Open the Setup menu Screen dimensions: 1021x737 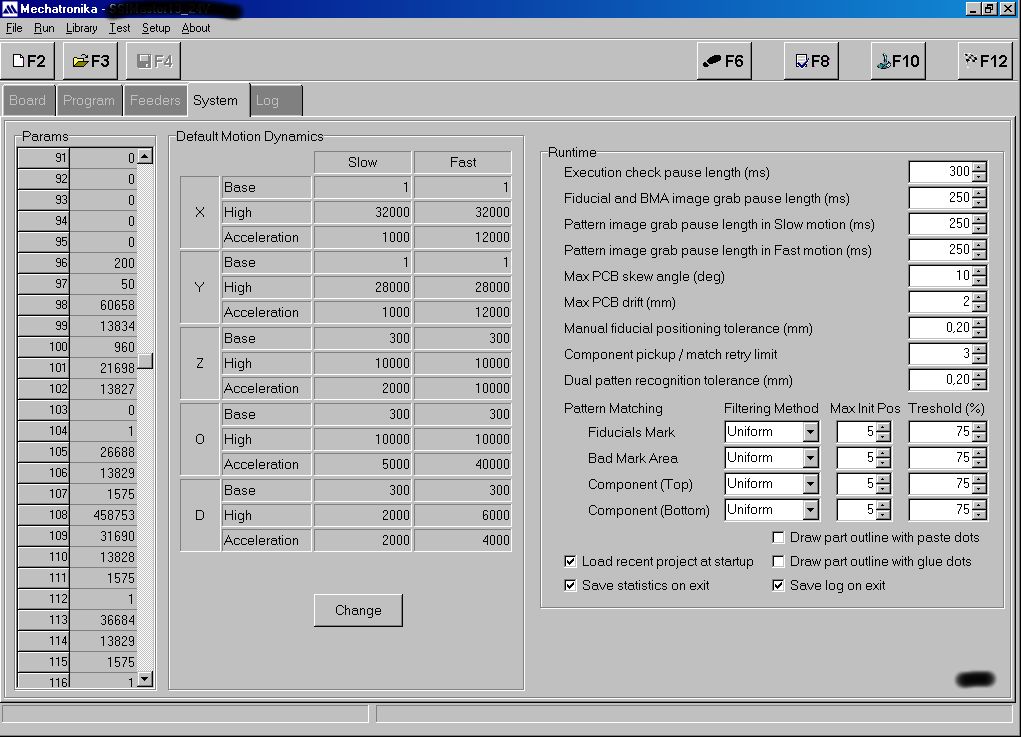tap(156, 28)
